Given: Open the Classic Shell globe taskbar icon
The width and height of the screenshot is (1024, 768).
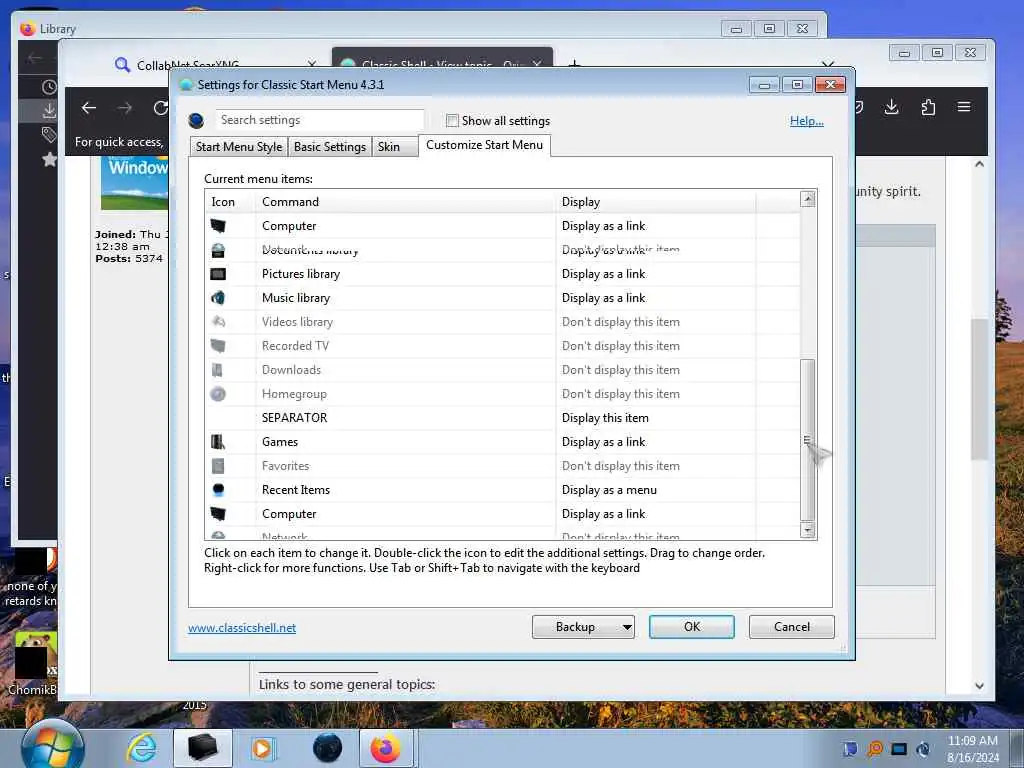Looking at the screenshot, I should [327, 748].
